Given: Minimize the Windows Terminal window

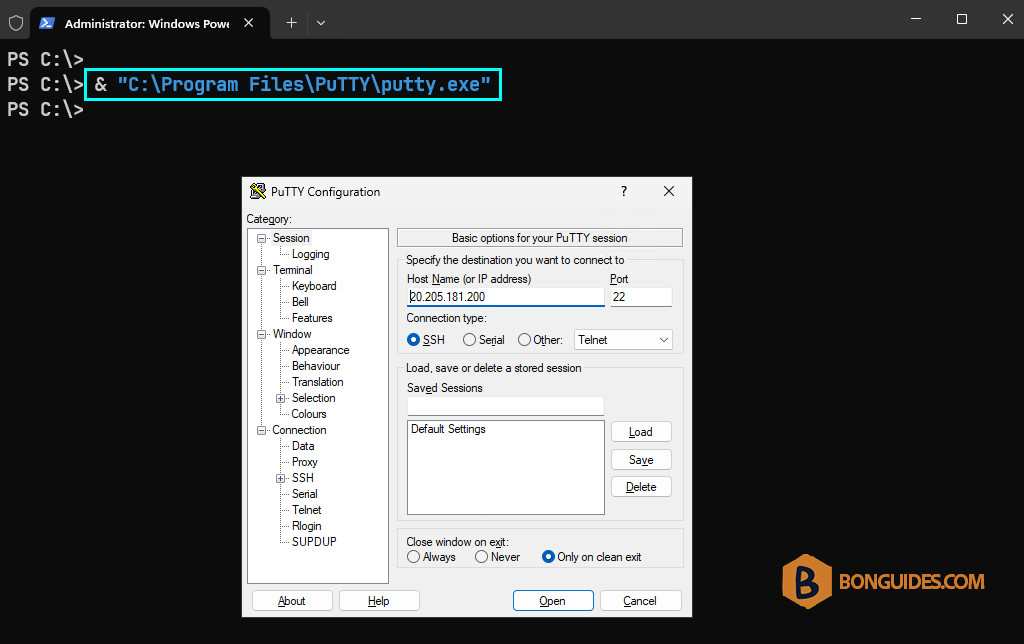Looking at the screenshot, I should coord(916,19).
